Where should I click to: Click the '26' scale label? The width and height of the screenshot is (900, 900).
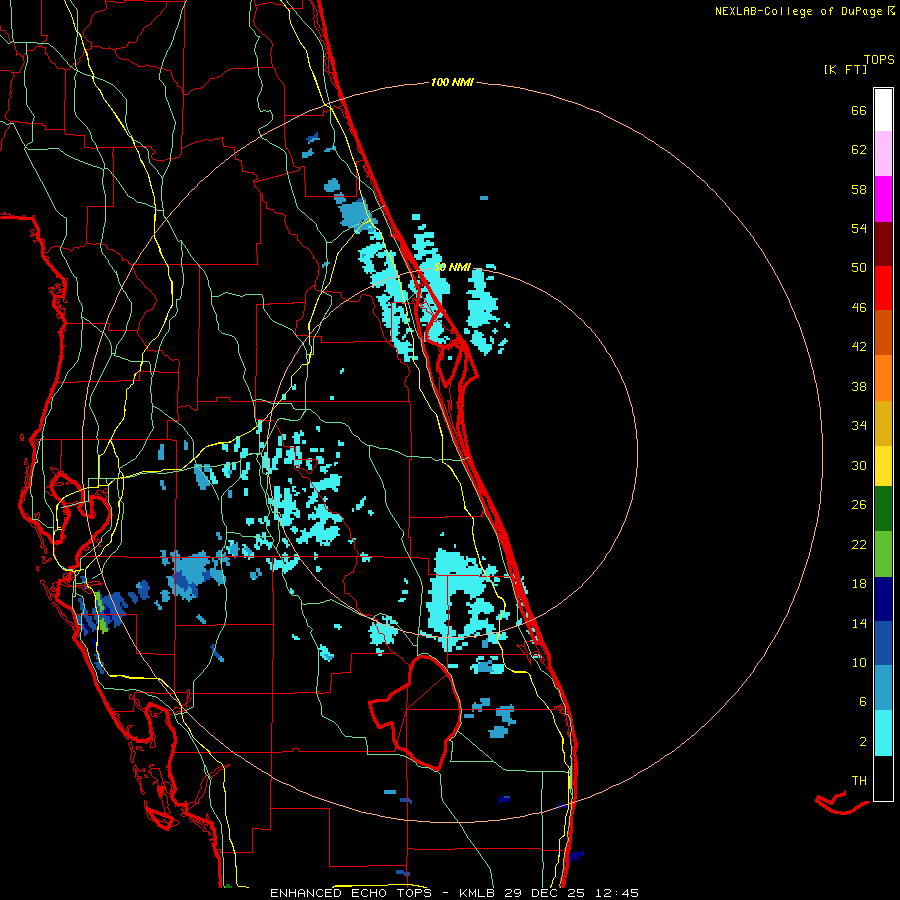click(x=859, y=505)
